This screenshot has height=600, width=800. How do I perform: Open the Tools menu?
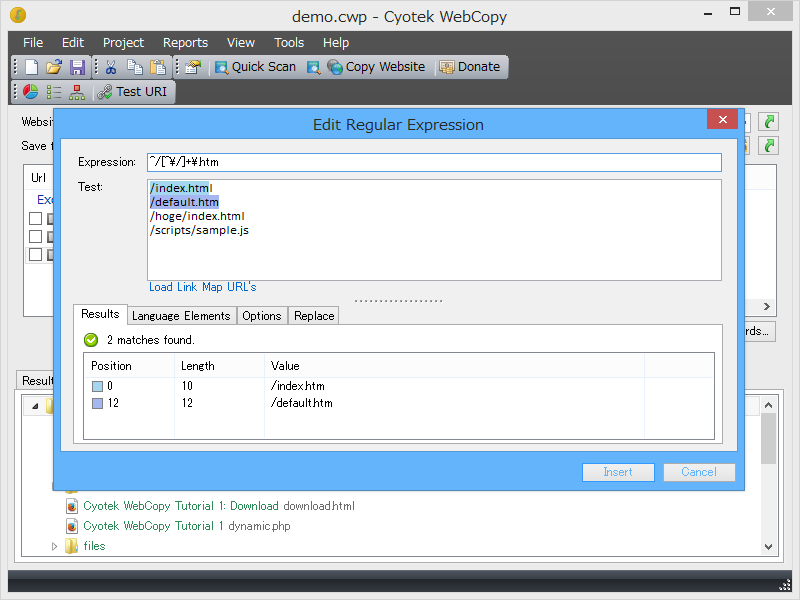pyautogui.click(x=289, y=43)
